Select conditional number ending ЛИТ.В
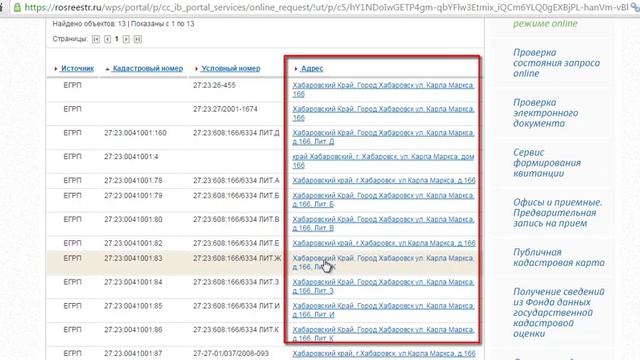The image size is (640, 360). pos(236,219)
